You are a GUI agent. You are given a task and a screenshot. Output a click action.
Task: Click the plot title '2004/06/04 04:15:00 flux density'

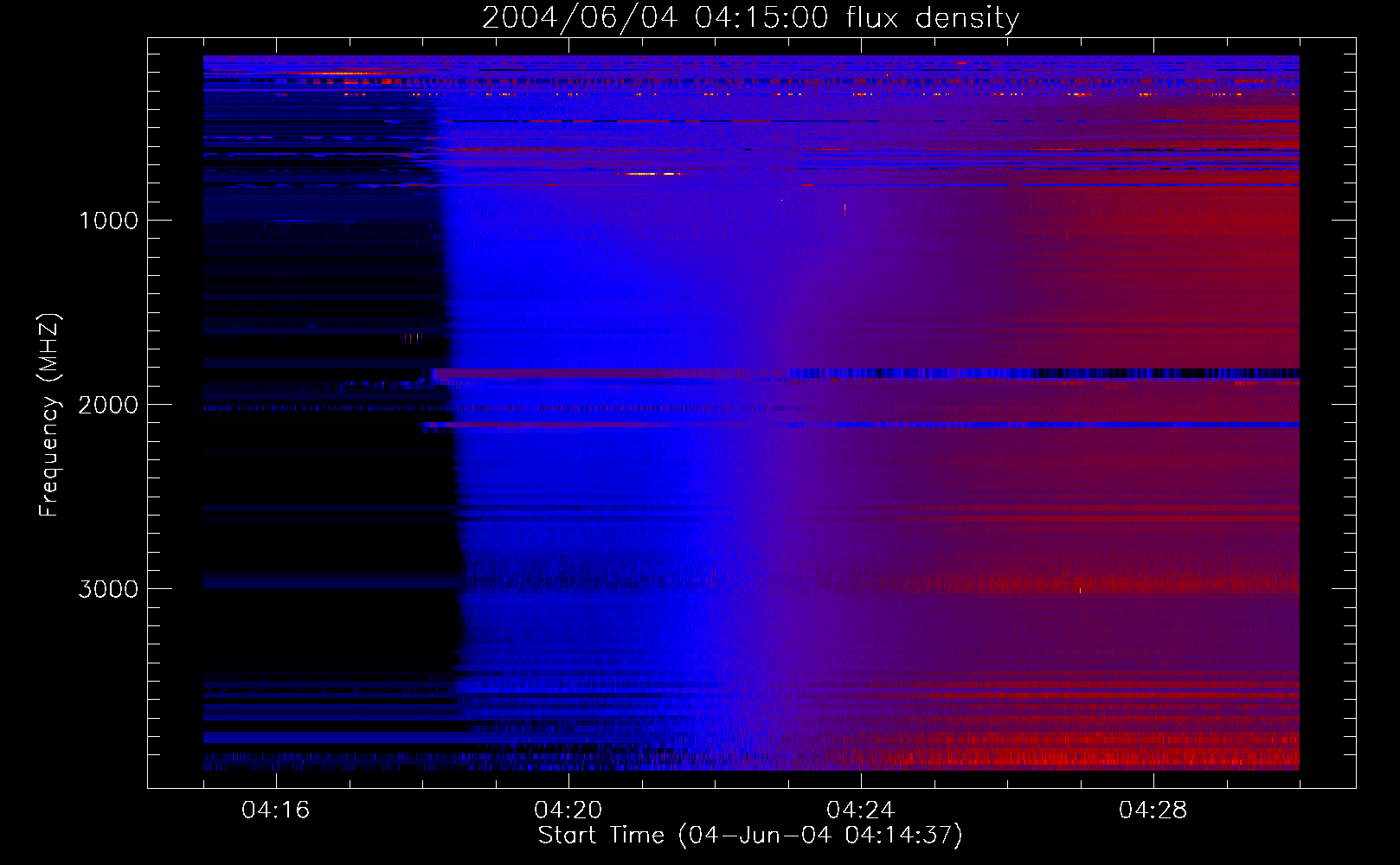(750, 17)
